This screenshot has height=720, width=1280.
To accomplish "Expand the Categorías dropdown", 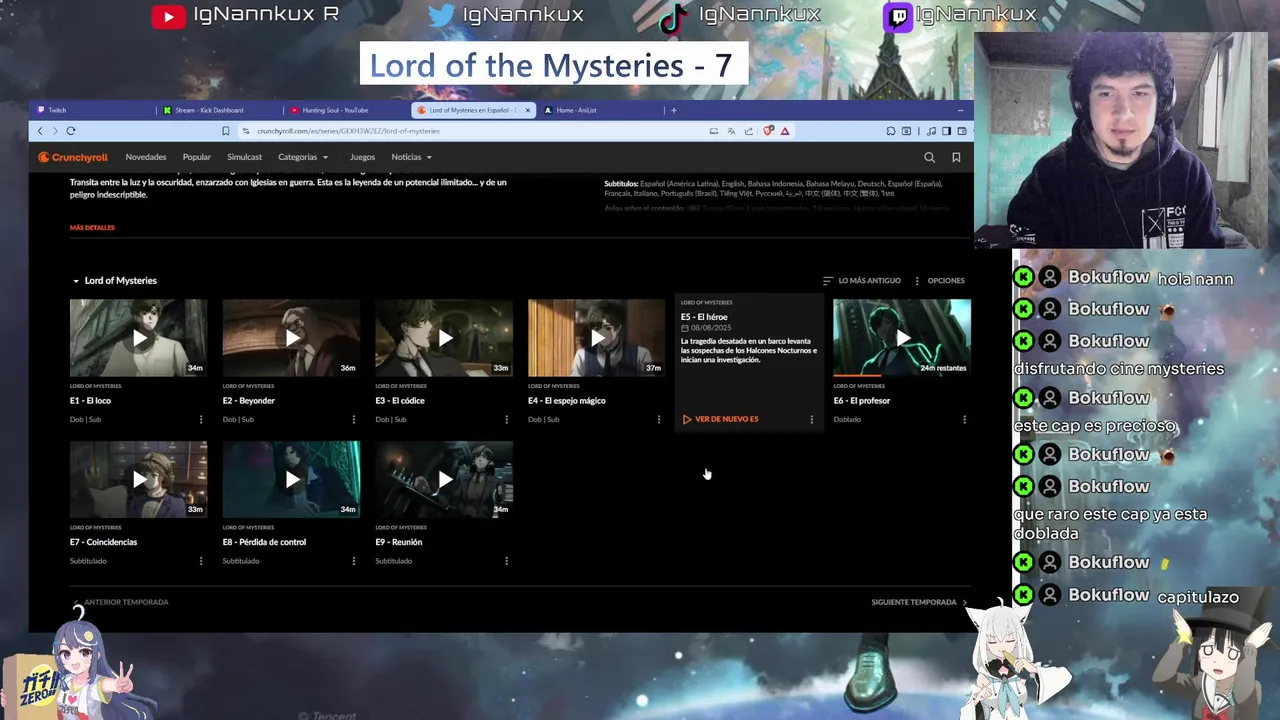I will point(303,157).
